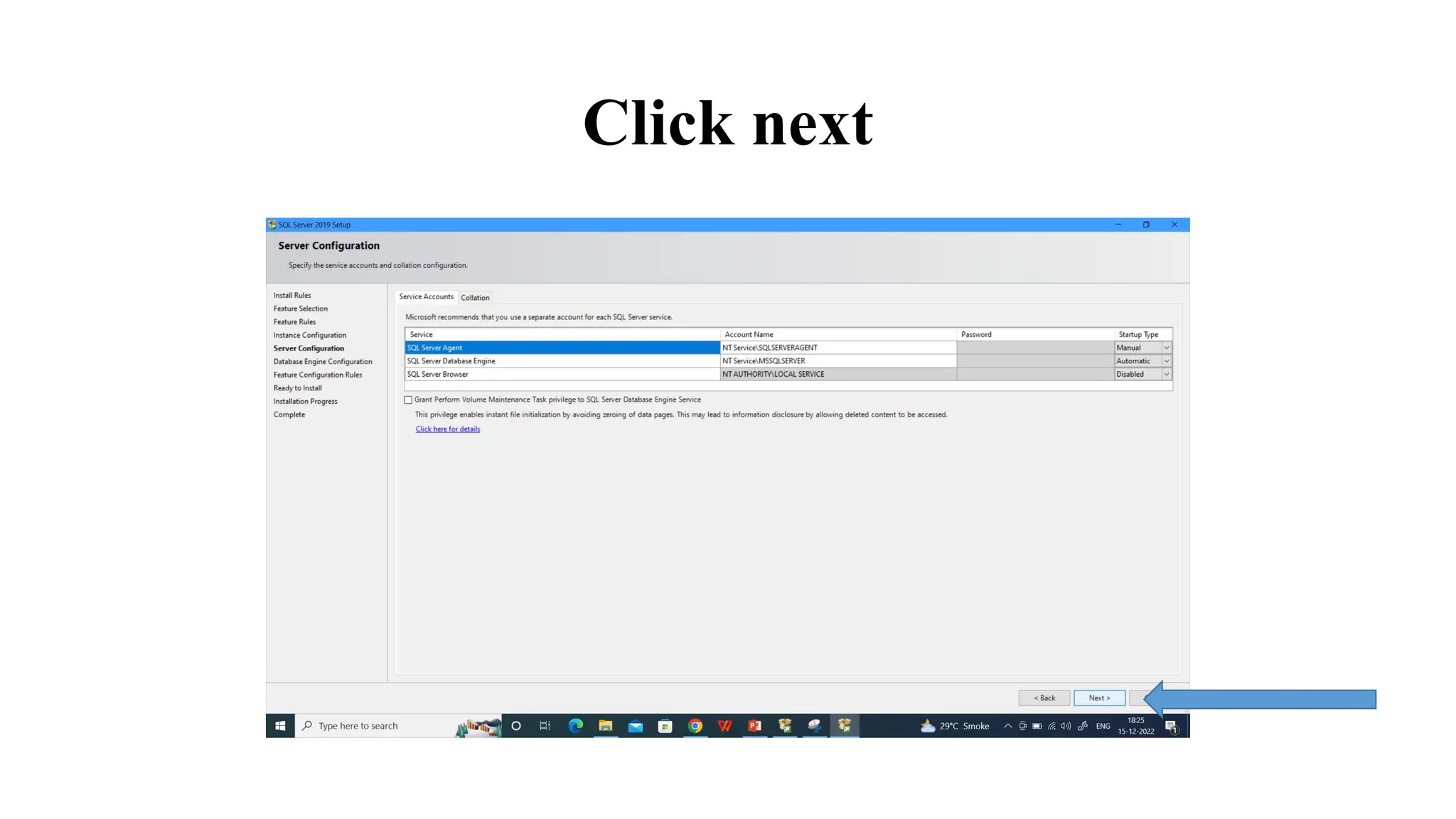Click the Meet Now tray icon
Viewport: 1456px width, 819px height.
(1022, 726)
